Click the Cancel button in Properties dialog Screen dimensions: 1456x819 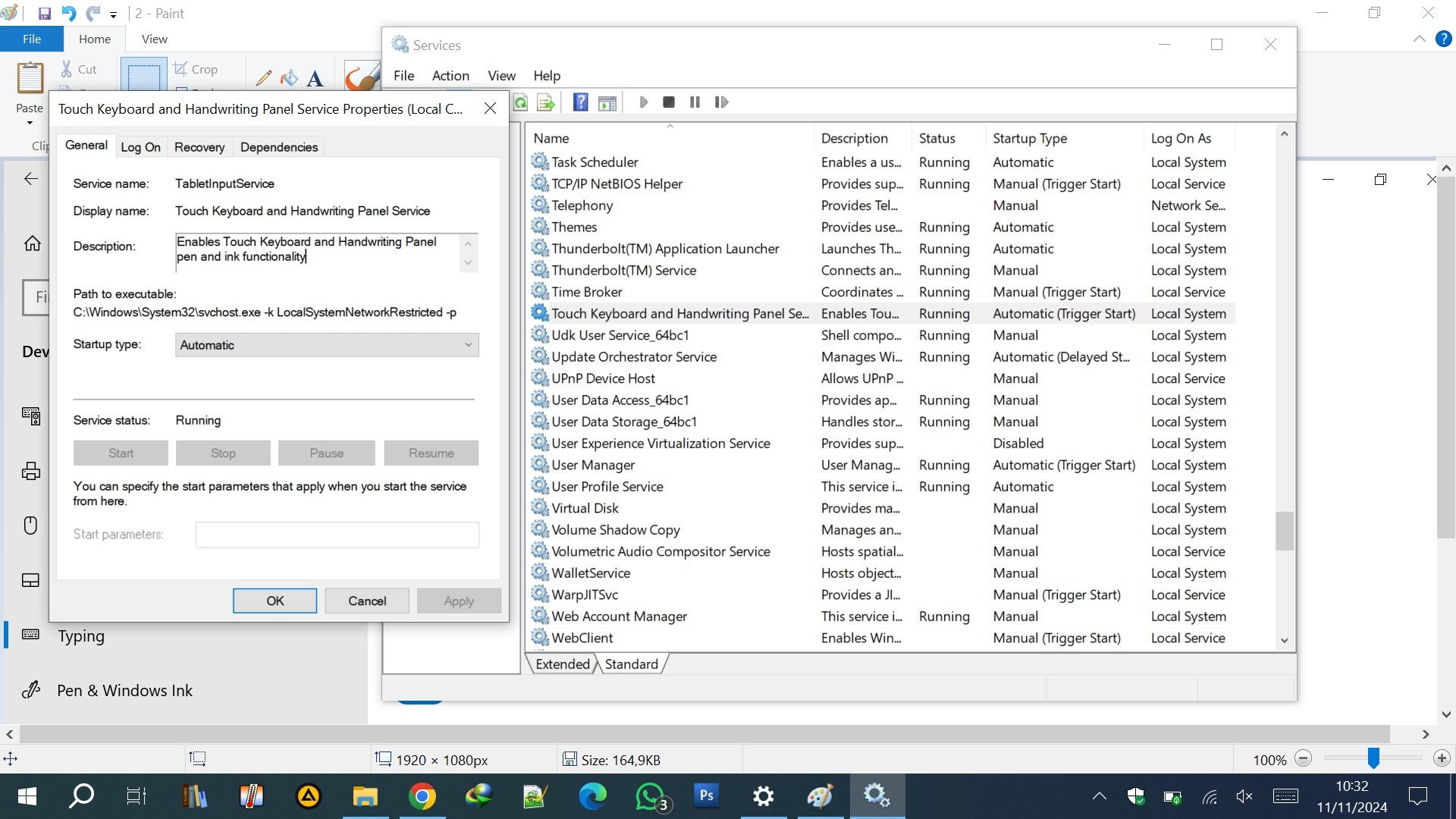click(x=367, y=601)
